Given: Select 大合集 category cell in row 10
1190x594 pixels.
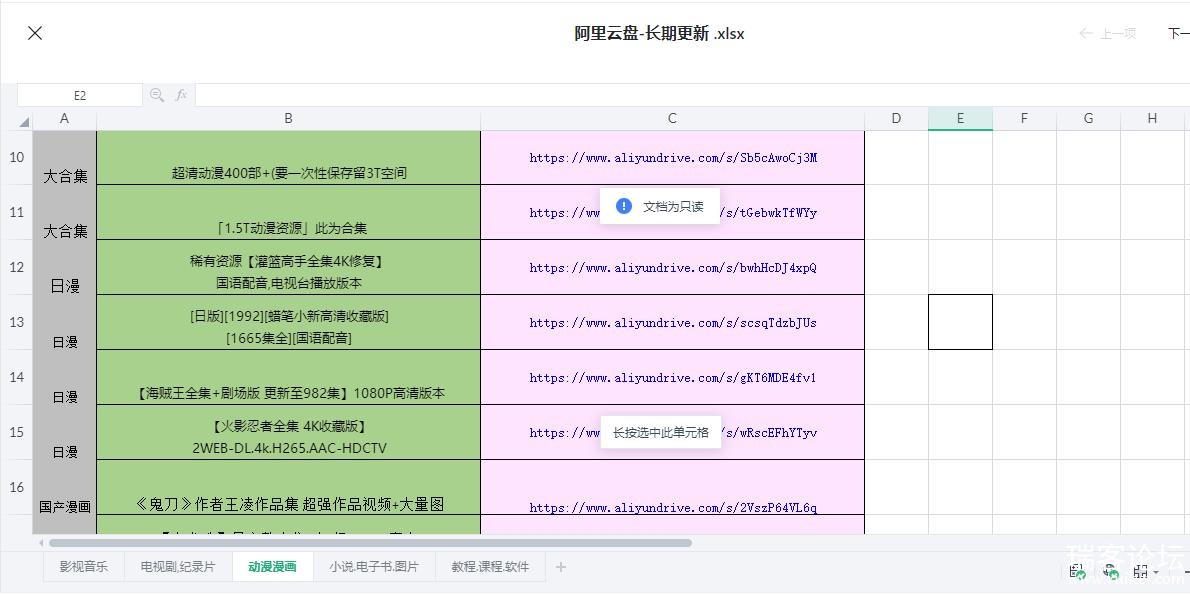Looking at the screenshot, I should 65,157.
